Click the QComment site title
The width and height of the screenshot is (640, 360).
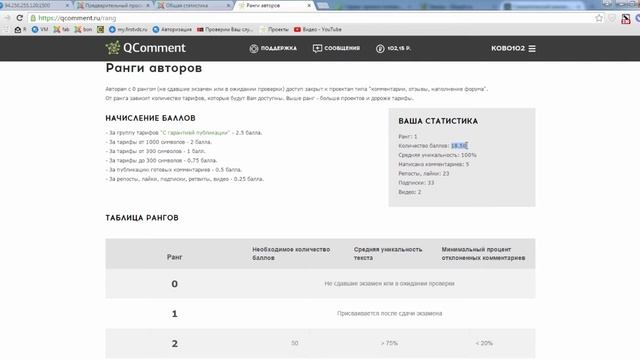pyautogui.click(x=154, y=48)
